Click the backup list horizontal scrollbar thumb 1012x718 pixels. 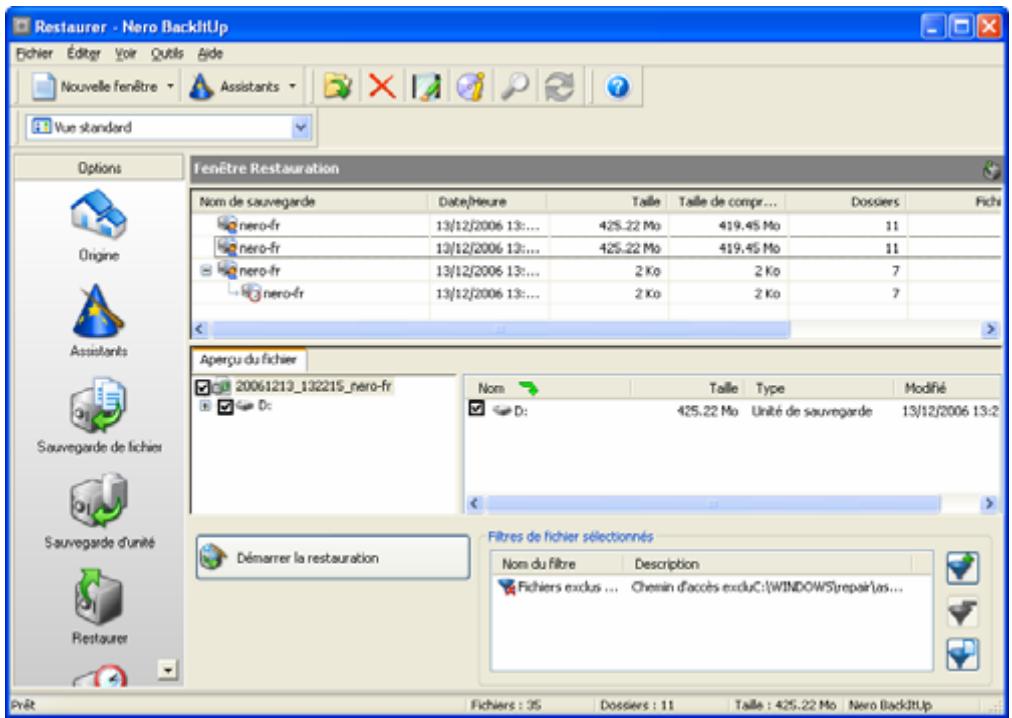pos(501,329)
